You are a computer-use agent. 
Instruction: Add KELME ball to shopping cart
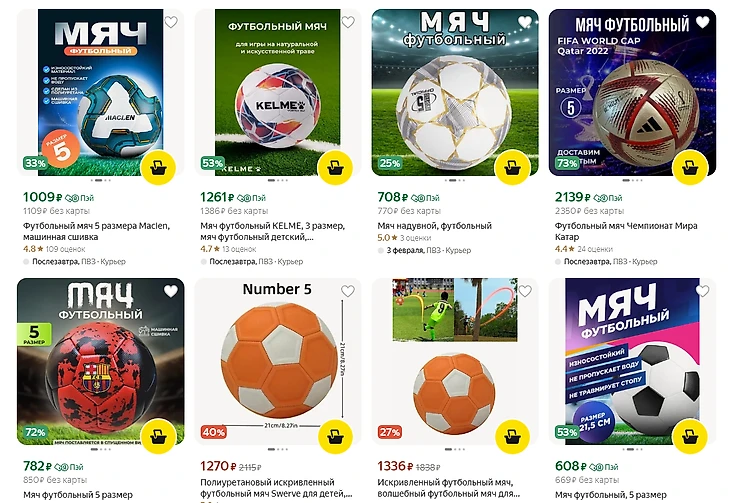335,168
